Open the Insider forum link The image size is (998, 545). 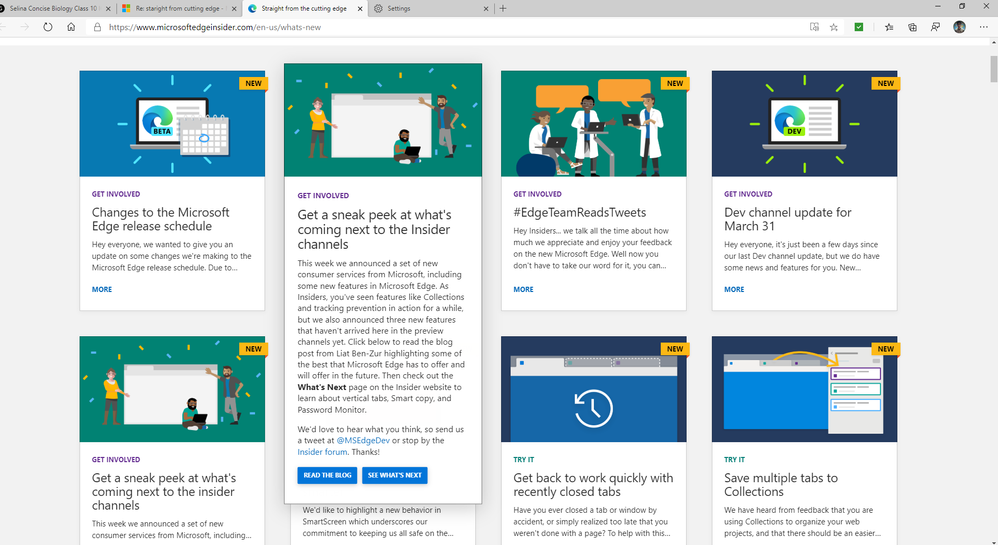click(322, 452)
